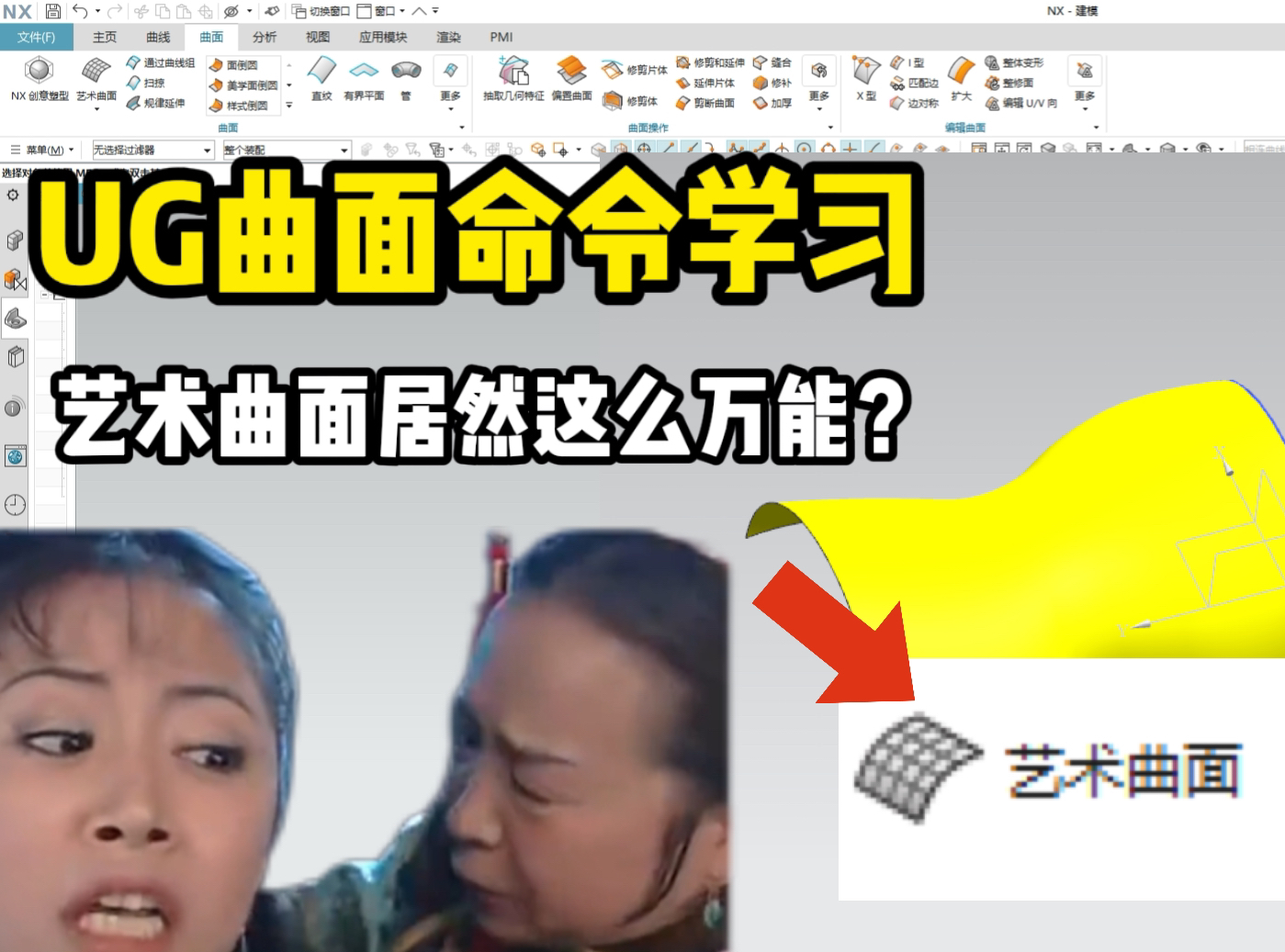Choose the 修剪和延伸 command

[711, 63]
